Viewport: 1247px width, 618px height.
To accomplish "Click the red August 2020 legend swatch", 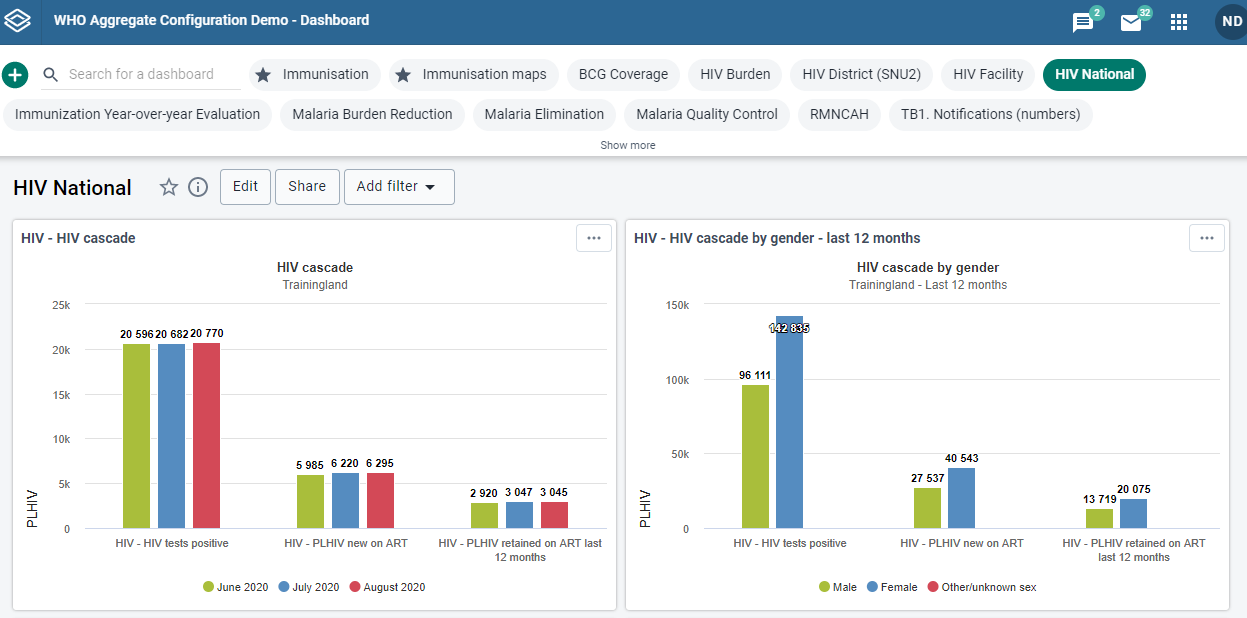I will (x=355, y=587).
